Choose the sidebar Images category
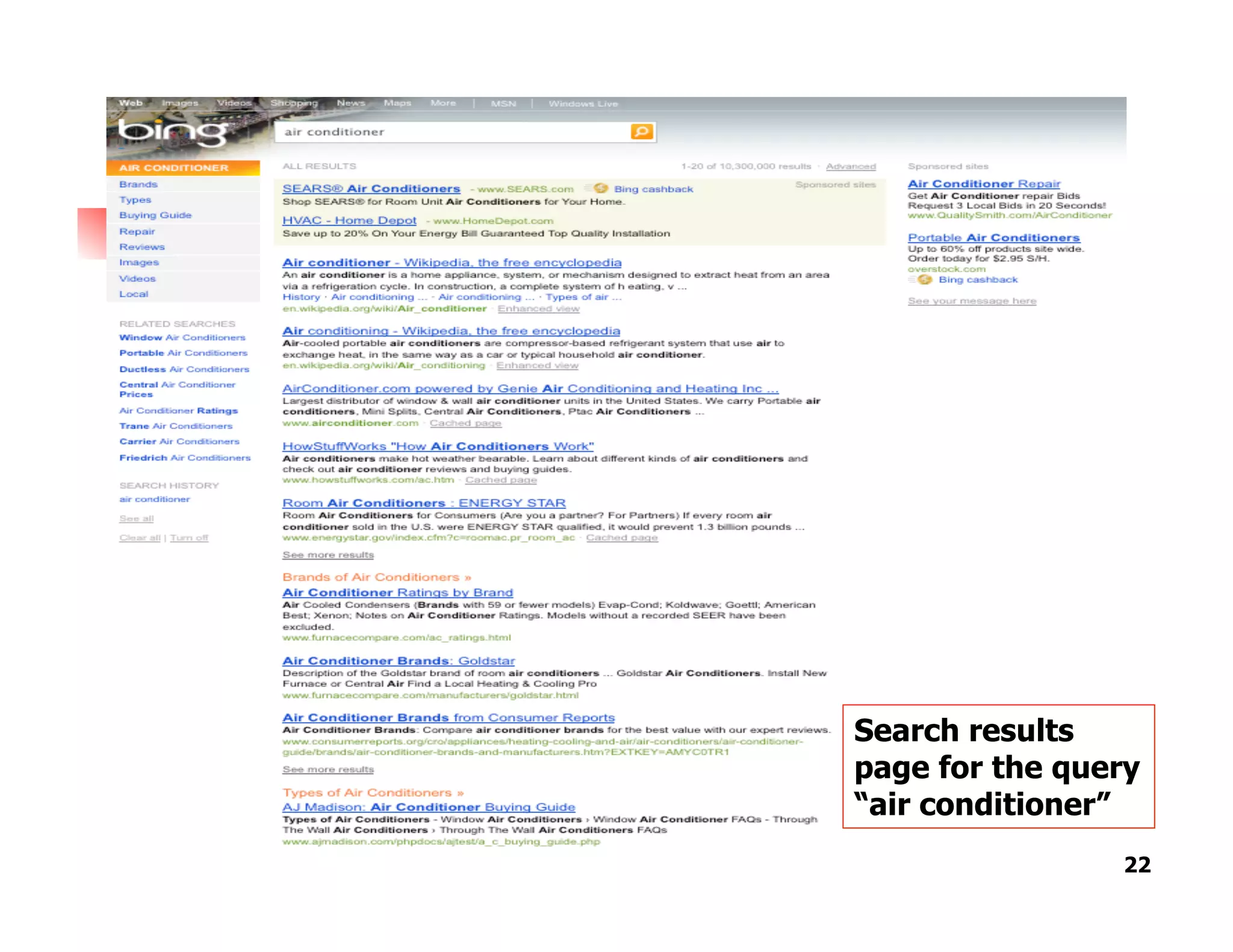The width and height of the screenshot is (1233, 952). tap(139, 262)
